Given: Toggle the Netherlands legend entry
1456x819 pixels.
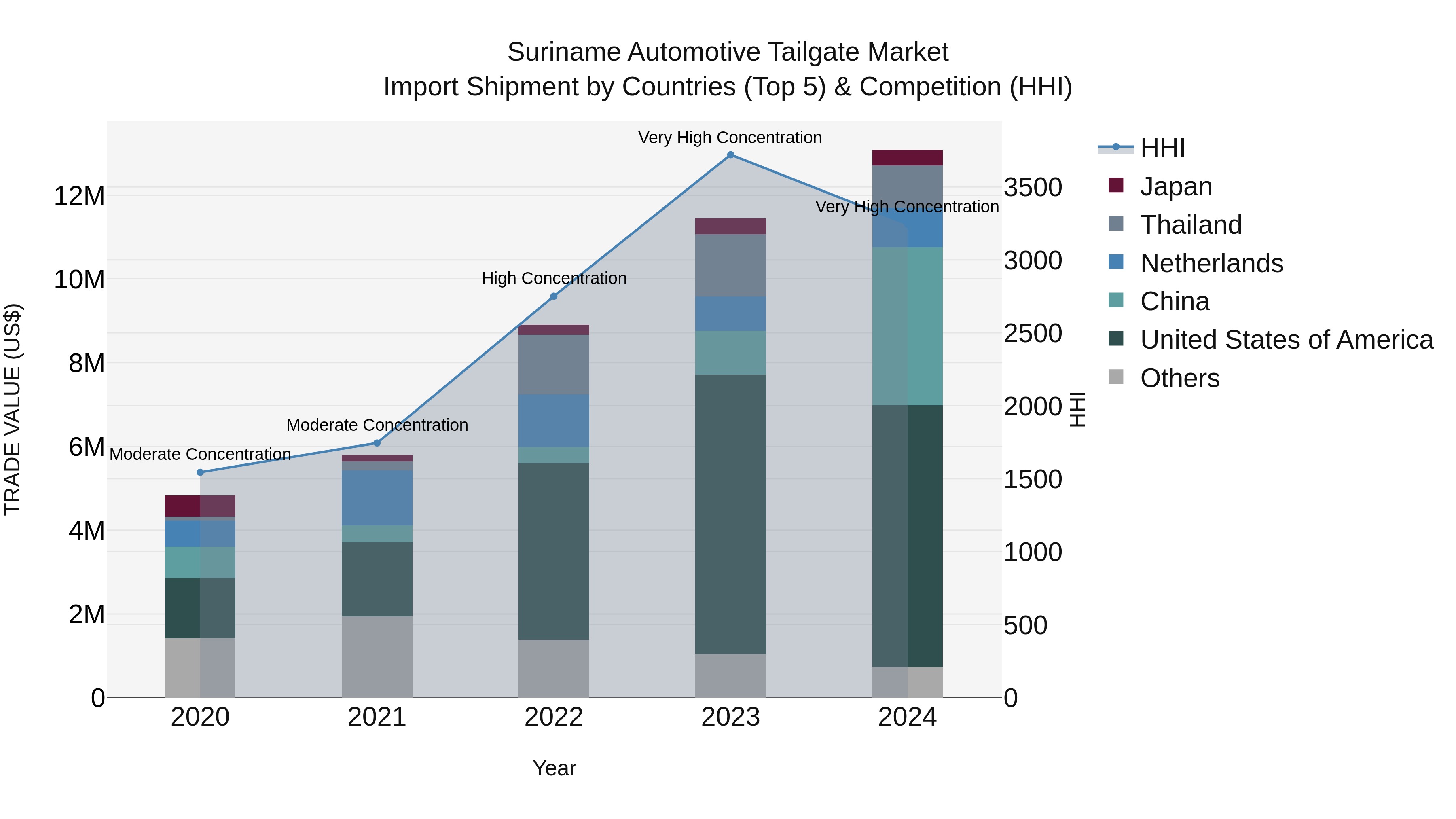Looking at the screenshot, I should click(1196, 263).
